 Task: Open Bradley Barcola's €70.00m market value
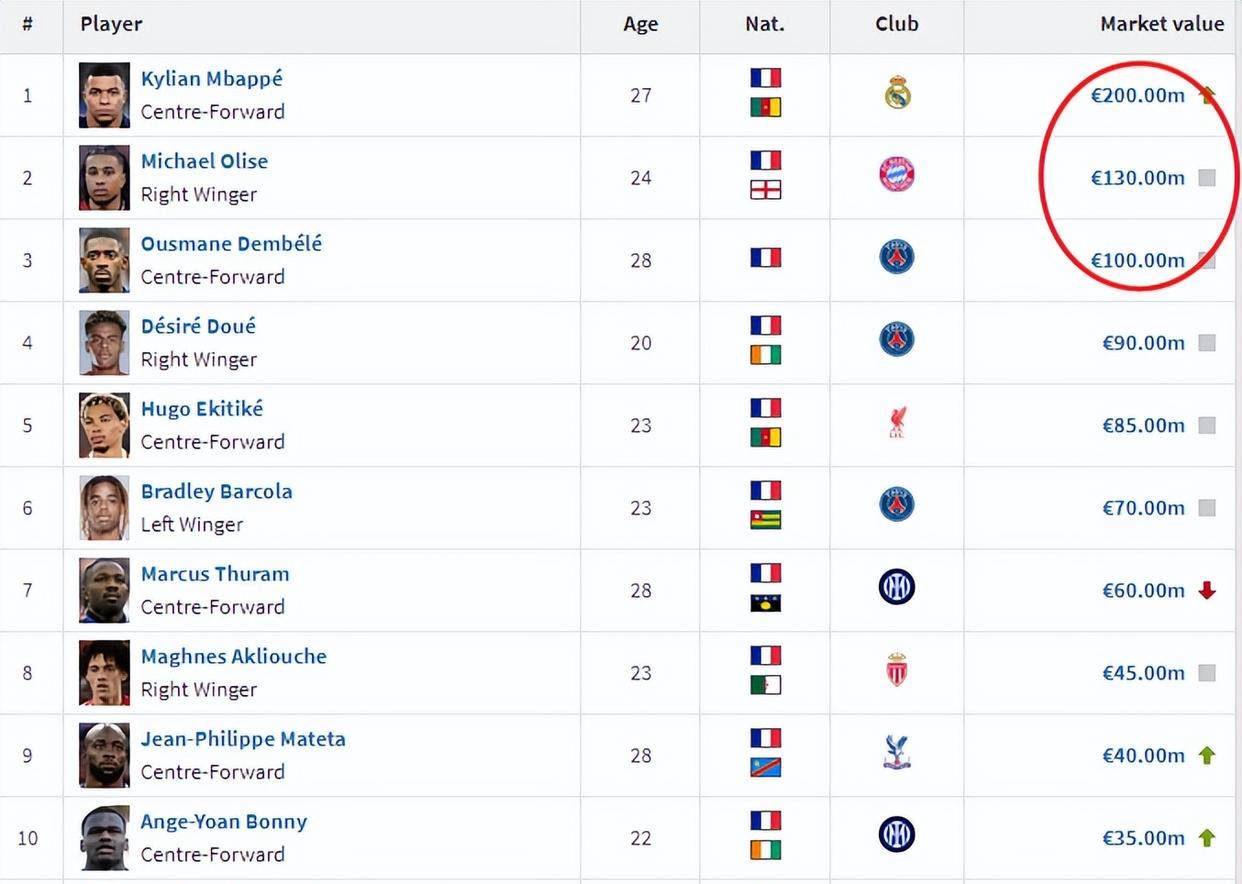1143,508
